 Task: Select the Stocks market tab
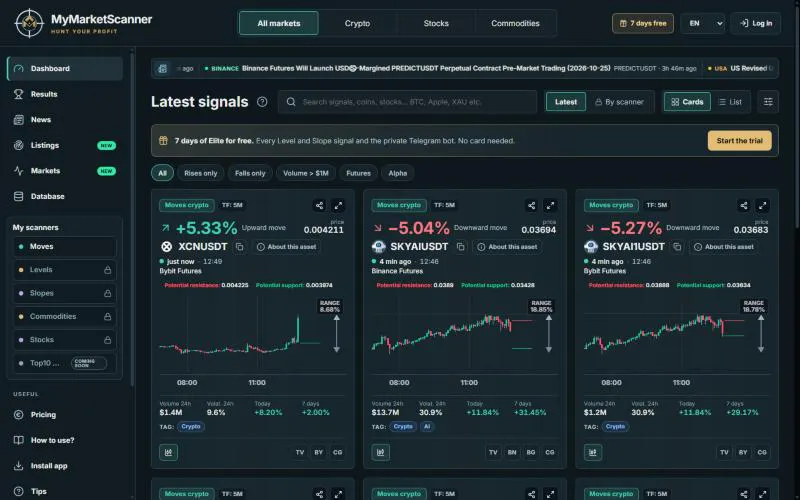436,23
